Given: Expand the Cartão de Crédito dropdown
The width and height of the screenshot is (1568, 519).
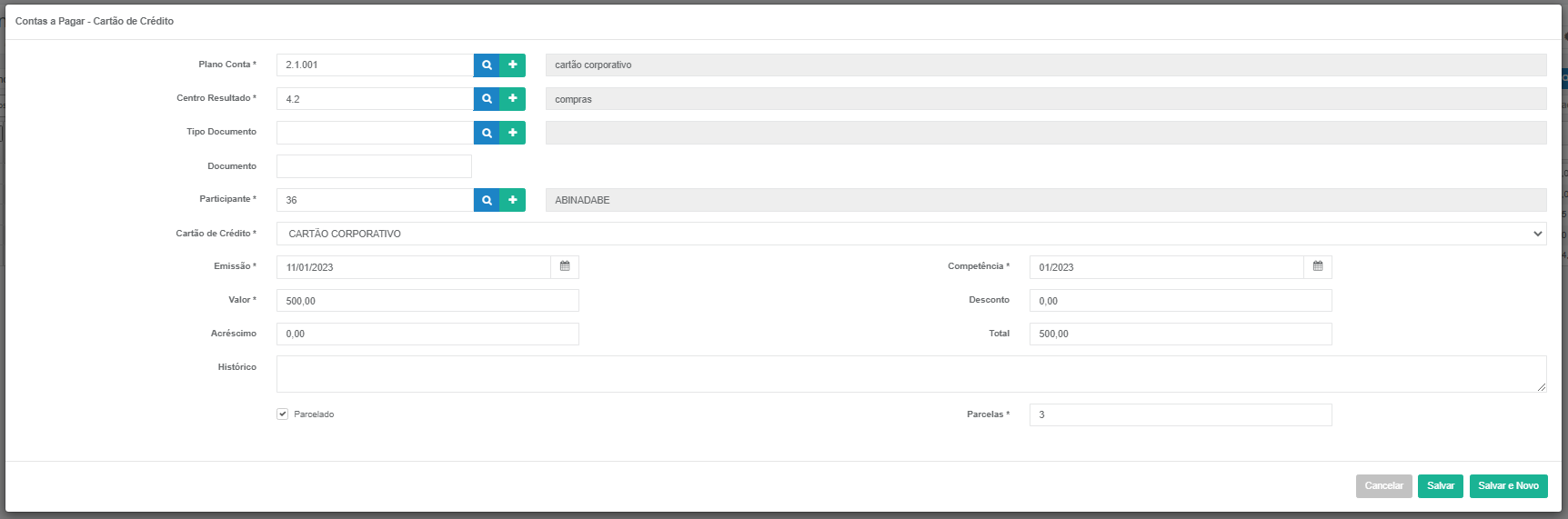Looking at the screenshot, I should click(x=911, y=234).
